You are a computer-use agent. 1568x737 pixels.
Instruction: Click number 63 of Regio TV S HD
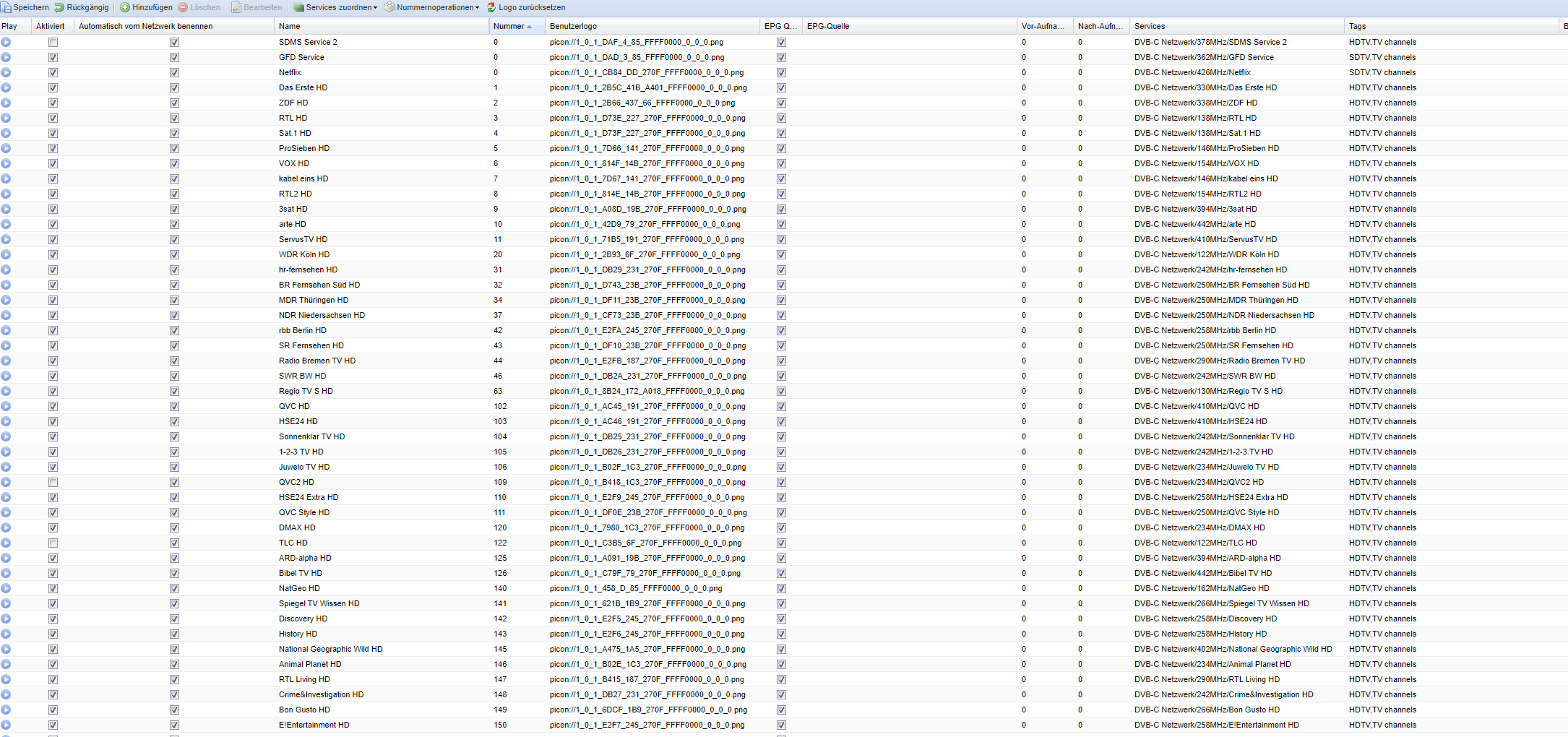pos(498,391)
